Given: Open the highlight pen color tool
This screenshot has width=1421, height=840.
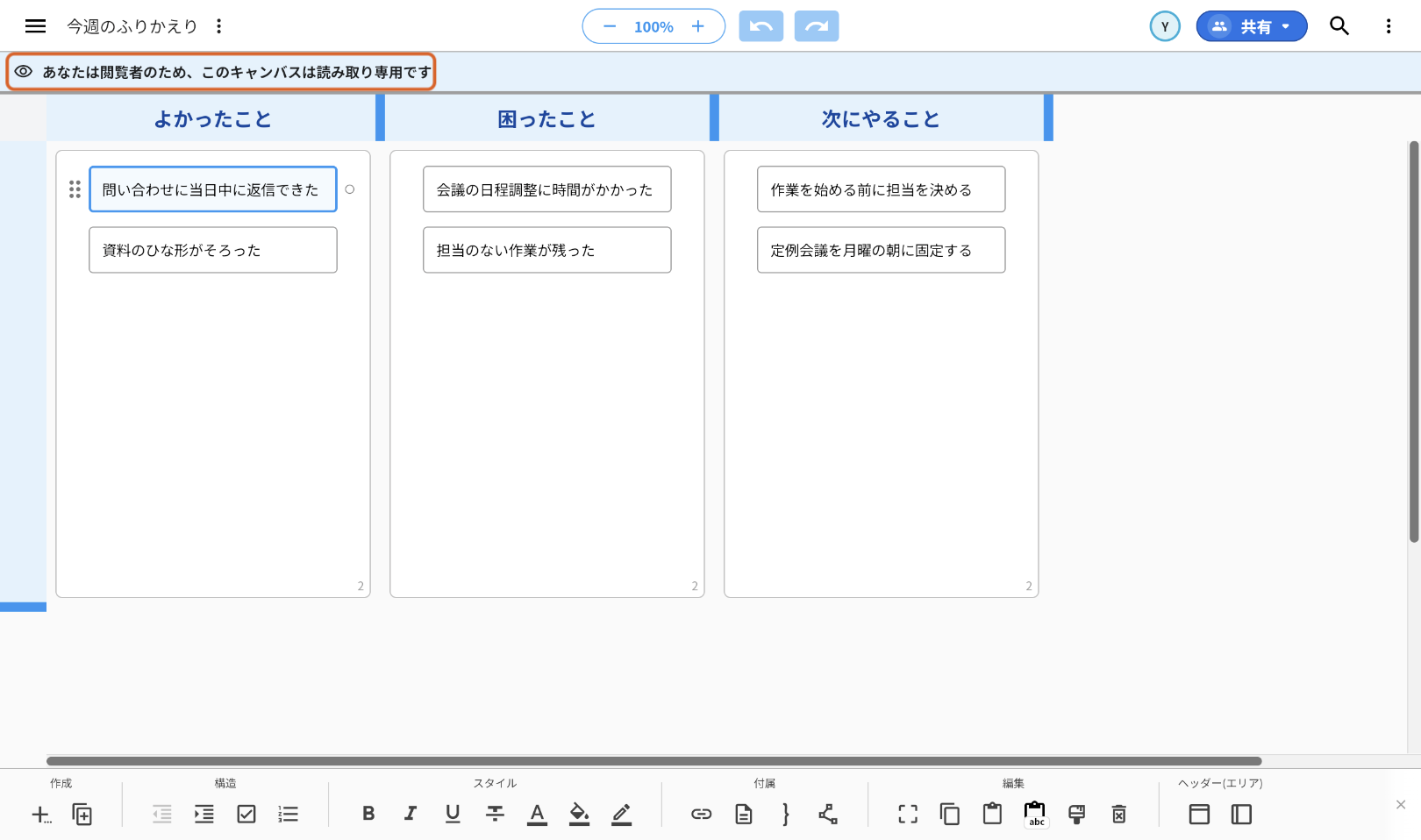Looking at the screenshot, I should point(622,815).
